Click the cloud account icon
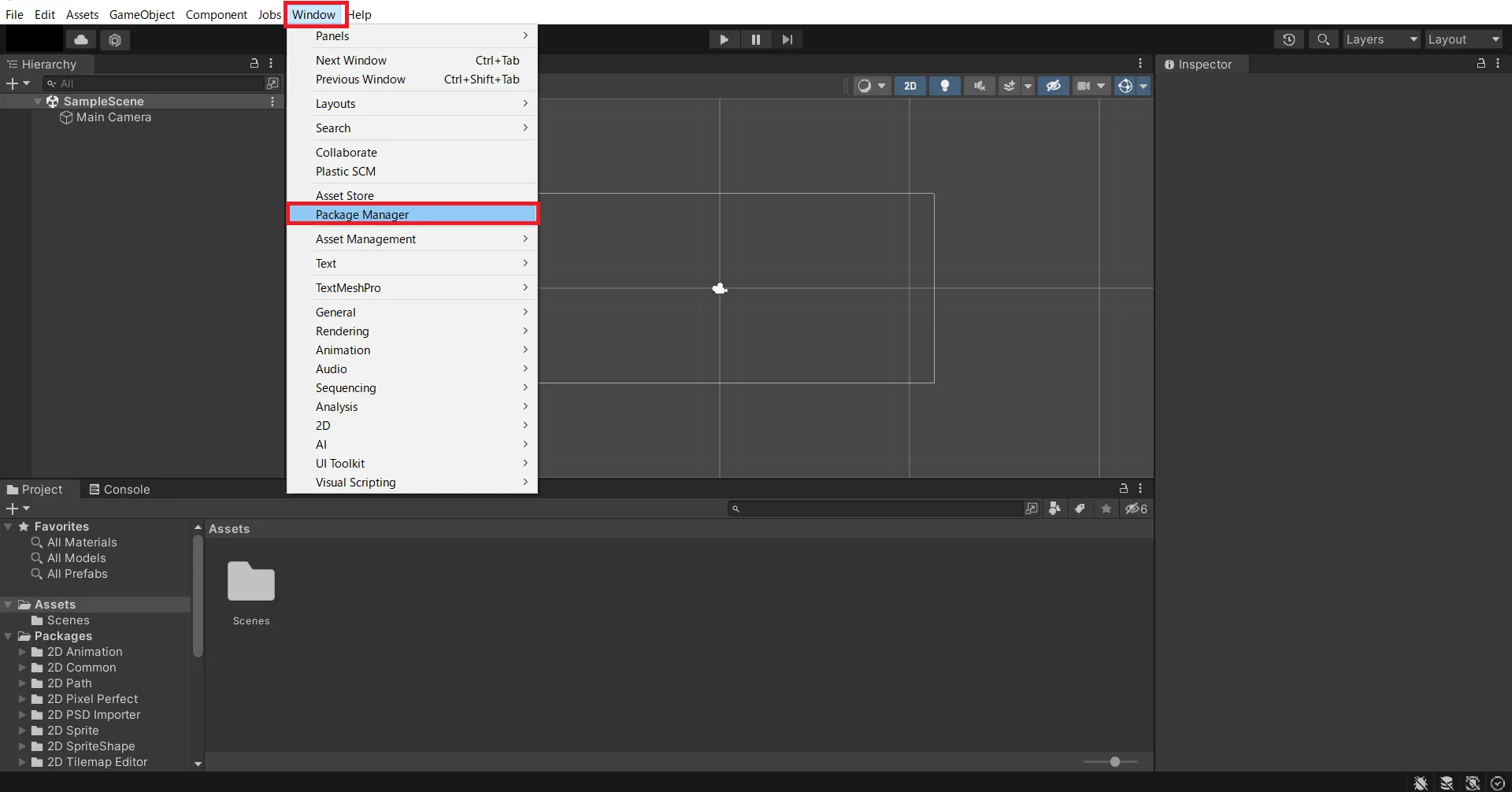Image resolution: width=1512 pixels, height=792 pixels. 81,39
